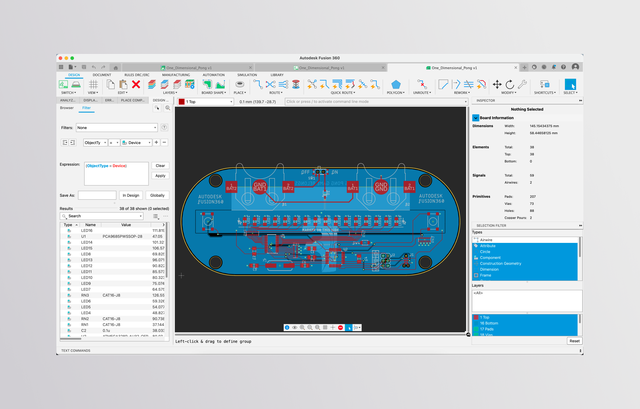The height and width of the screenshot is (409, 640).
Task: Open the ObjectType attribute dropdown
Action: tap(95, 142)
